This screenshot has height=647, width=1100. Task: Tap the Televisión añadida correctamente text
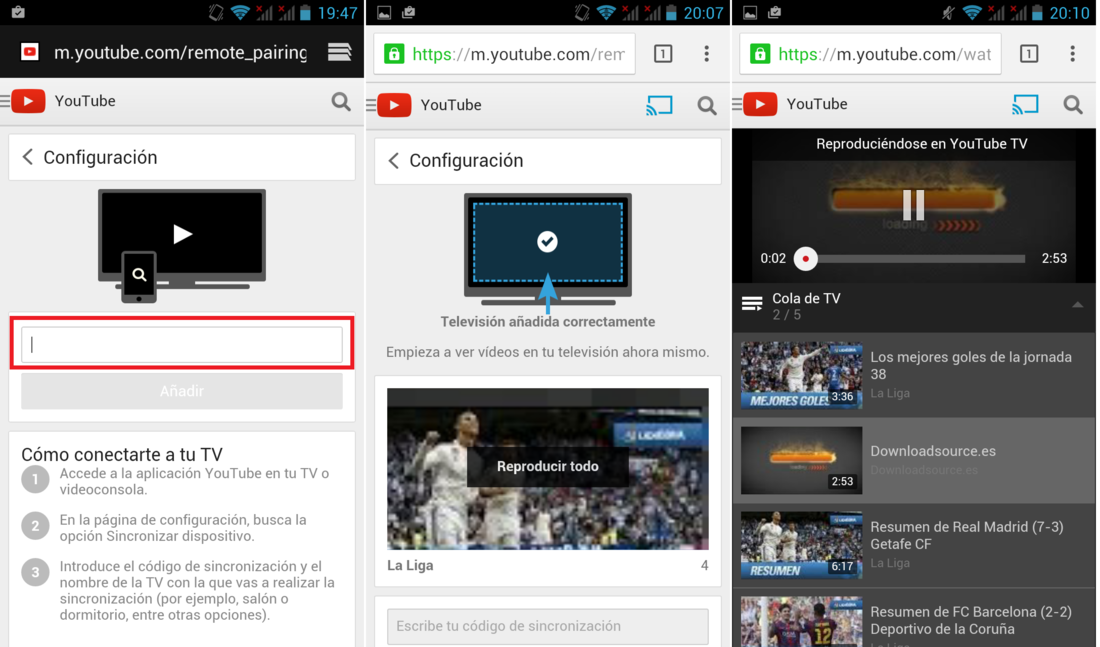[x=548, y=322]
